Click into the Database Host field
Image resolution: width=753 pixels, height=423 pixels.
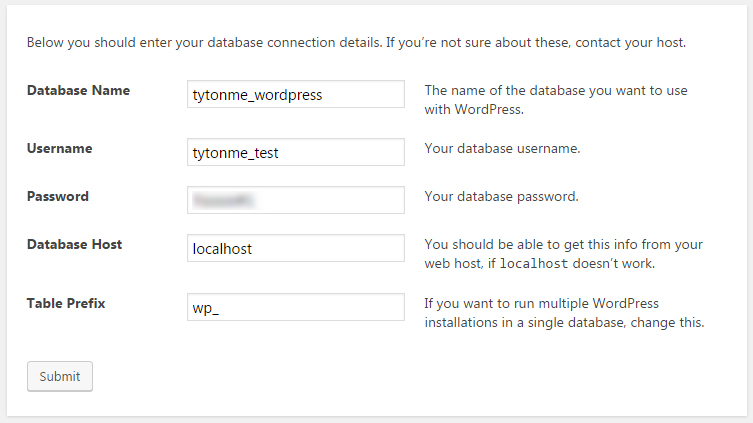click(x=295, y=248)
